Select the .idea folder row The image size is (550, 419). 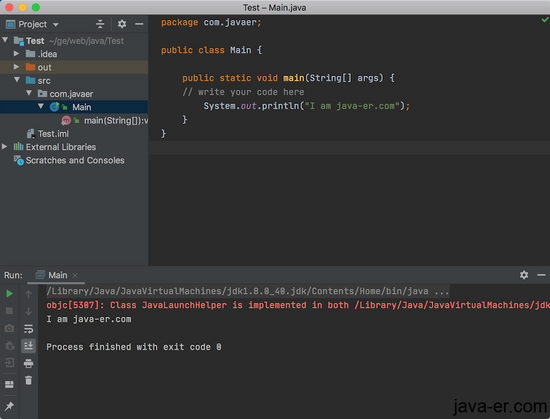pos(74,54)
